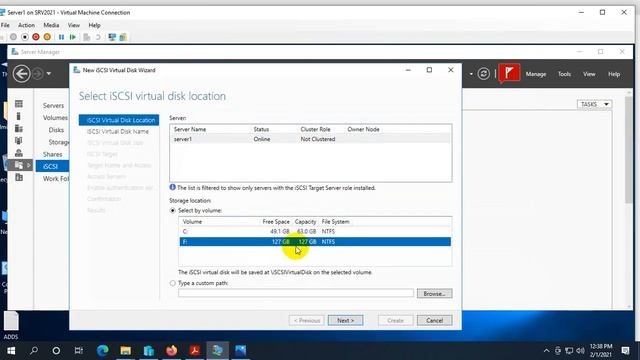Screen dimensions: 640x360
Task: Open the clock showing 12:38 PM
Action: coord(601,351)
